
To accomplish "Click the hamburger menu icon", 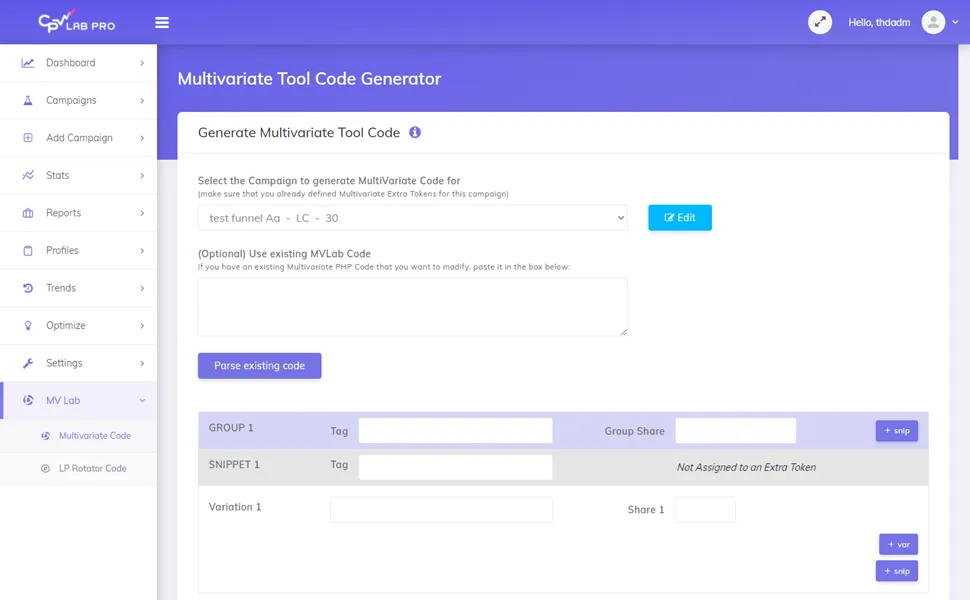I will (x=162, y=22).
